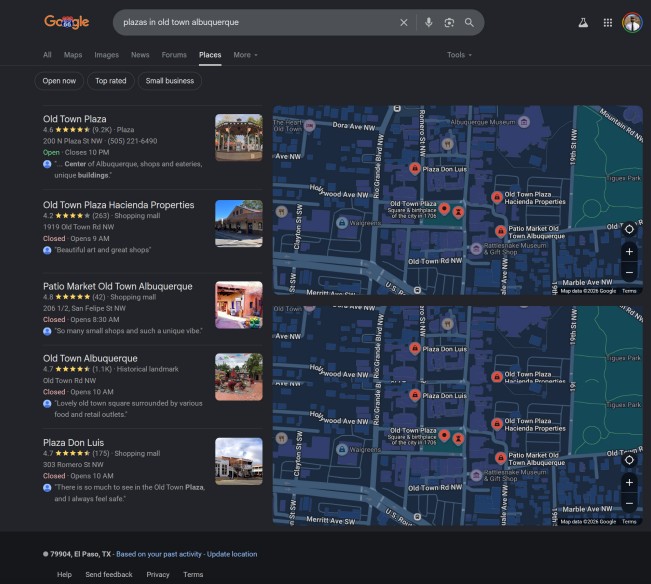
Task: Click the magnifier search icon in search bar
Action: coord(469,22)
